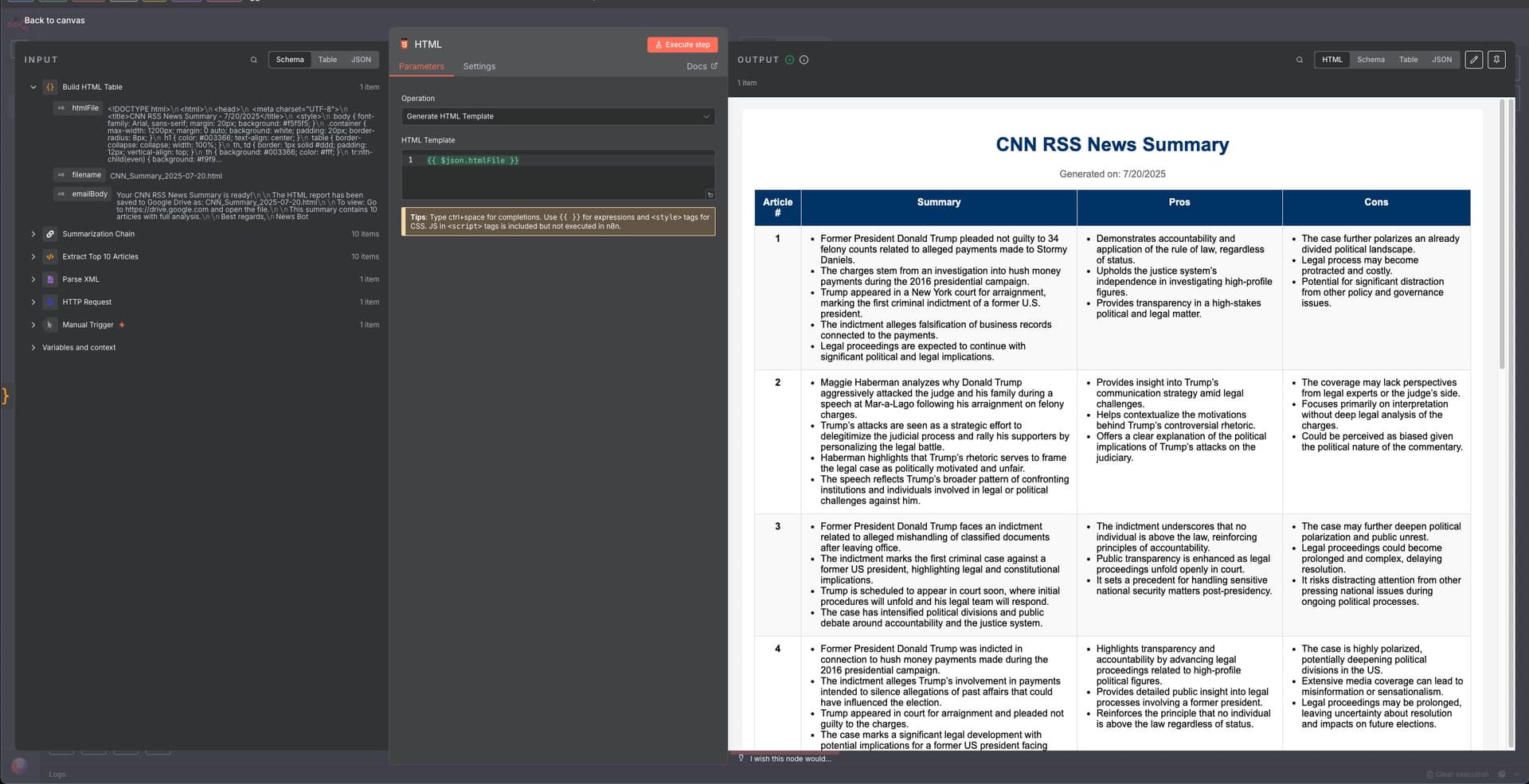Open the Docs link

701,67
